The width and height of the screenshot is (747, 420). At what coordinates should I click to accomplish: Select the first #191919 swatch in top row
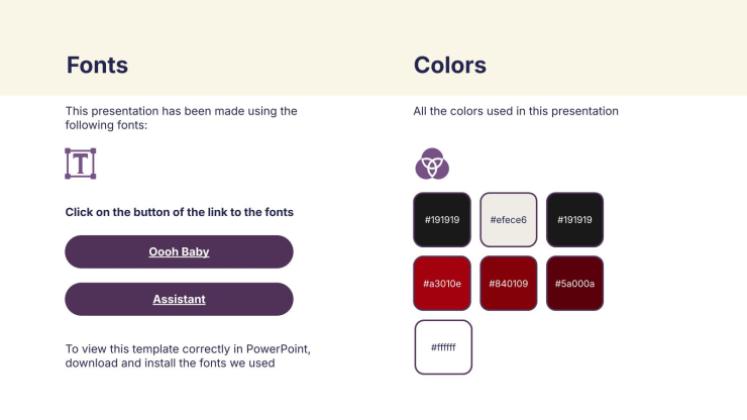tap(441, 219)
